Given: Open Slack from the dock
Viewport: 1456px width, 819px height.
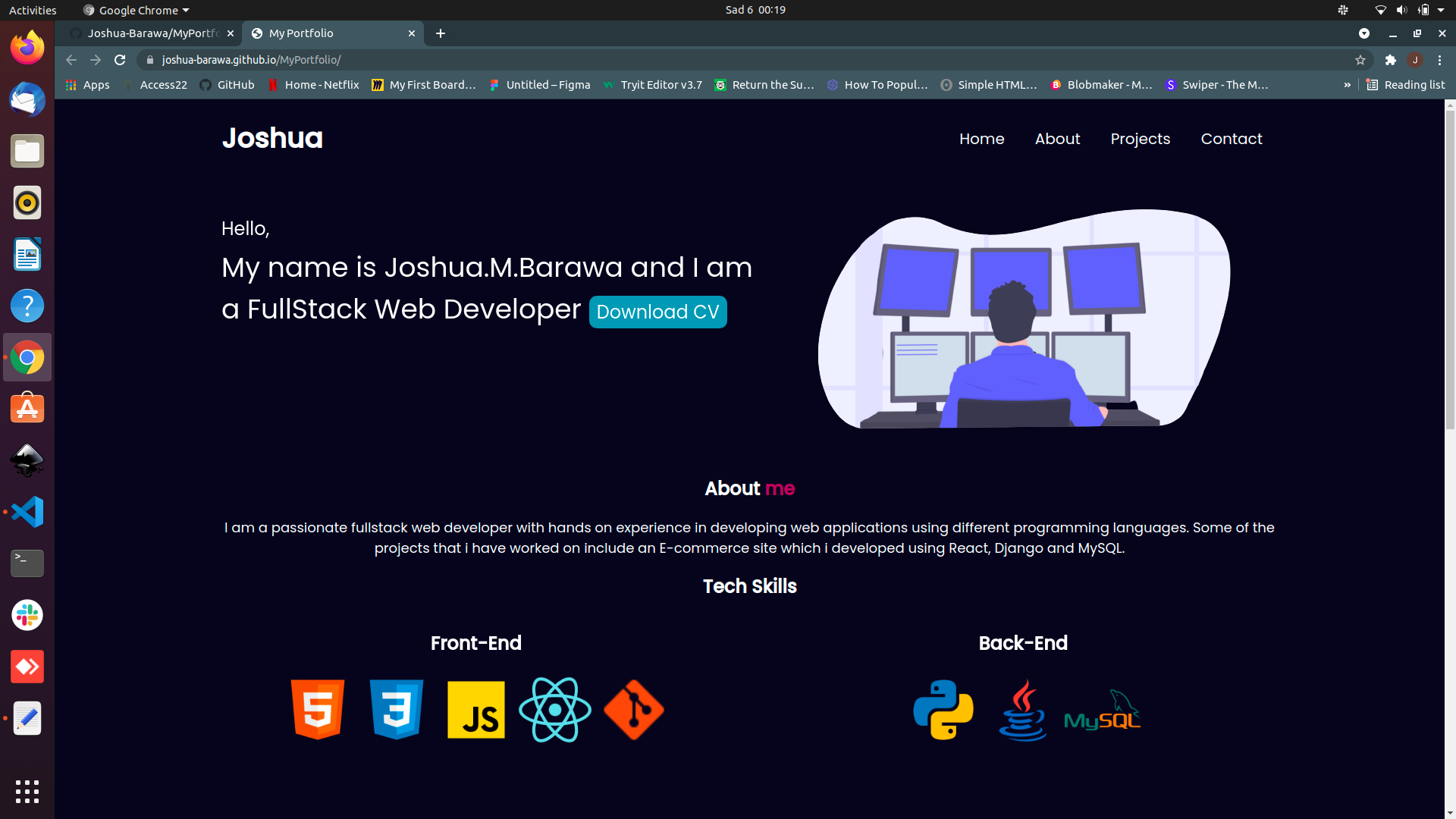Looking at the screenshot, I should tap(27, 615).
